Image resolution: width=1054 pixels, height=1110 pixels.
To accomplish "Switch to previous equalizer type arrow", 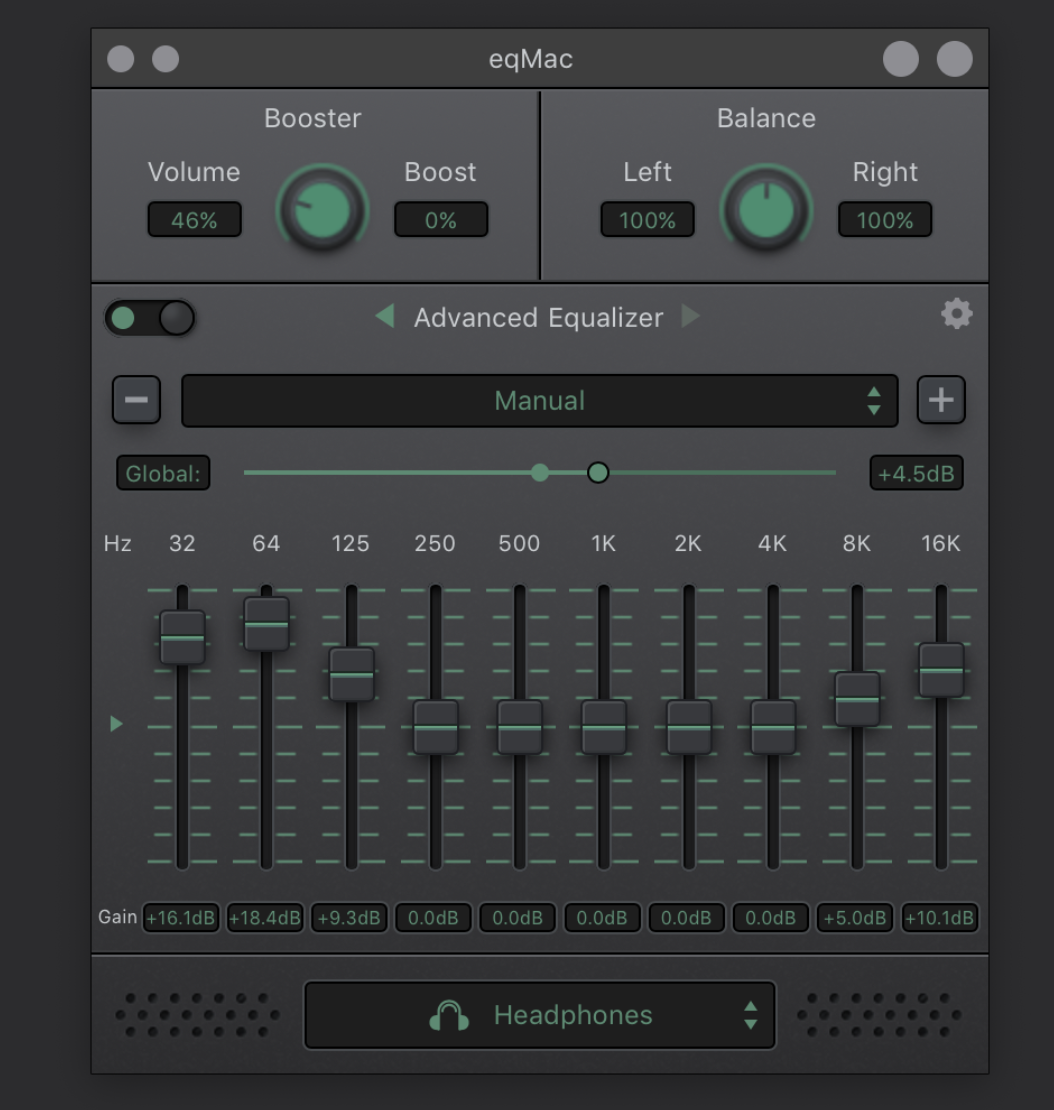I will 385,316.
